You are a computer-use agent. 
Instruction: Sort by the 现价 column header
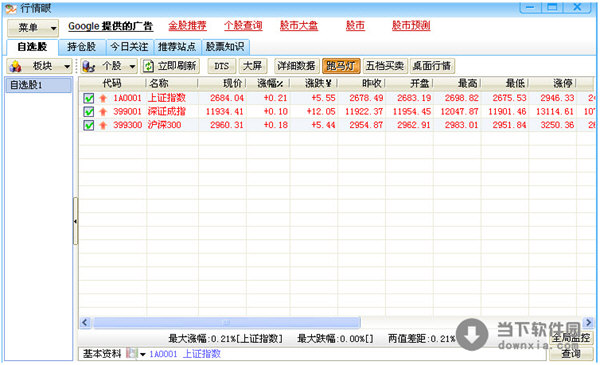(x=222, y=83)
